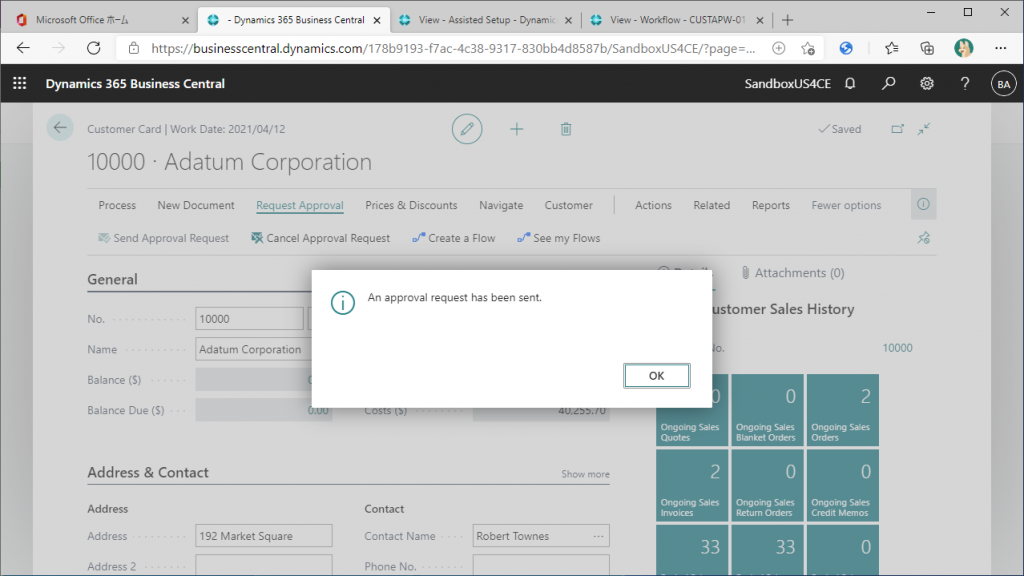The width and height of the screenshot is (1024, 576).
Task: Click the blue globe extension icon in toolbar
Action: pyautogui.click(x=846, y=48)
